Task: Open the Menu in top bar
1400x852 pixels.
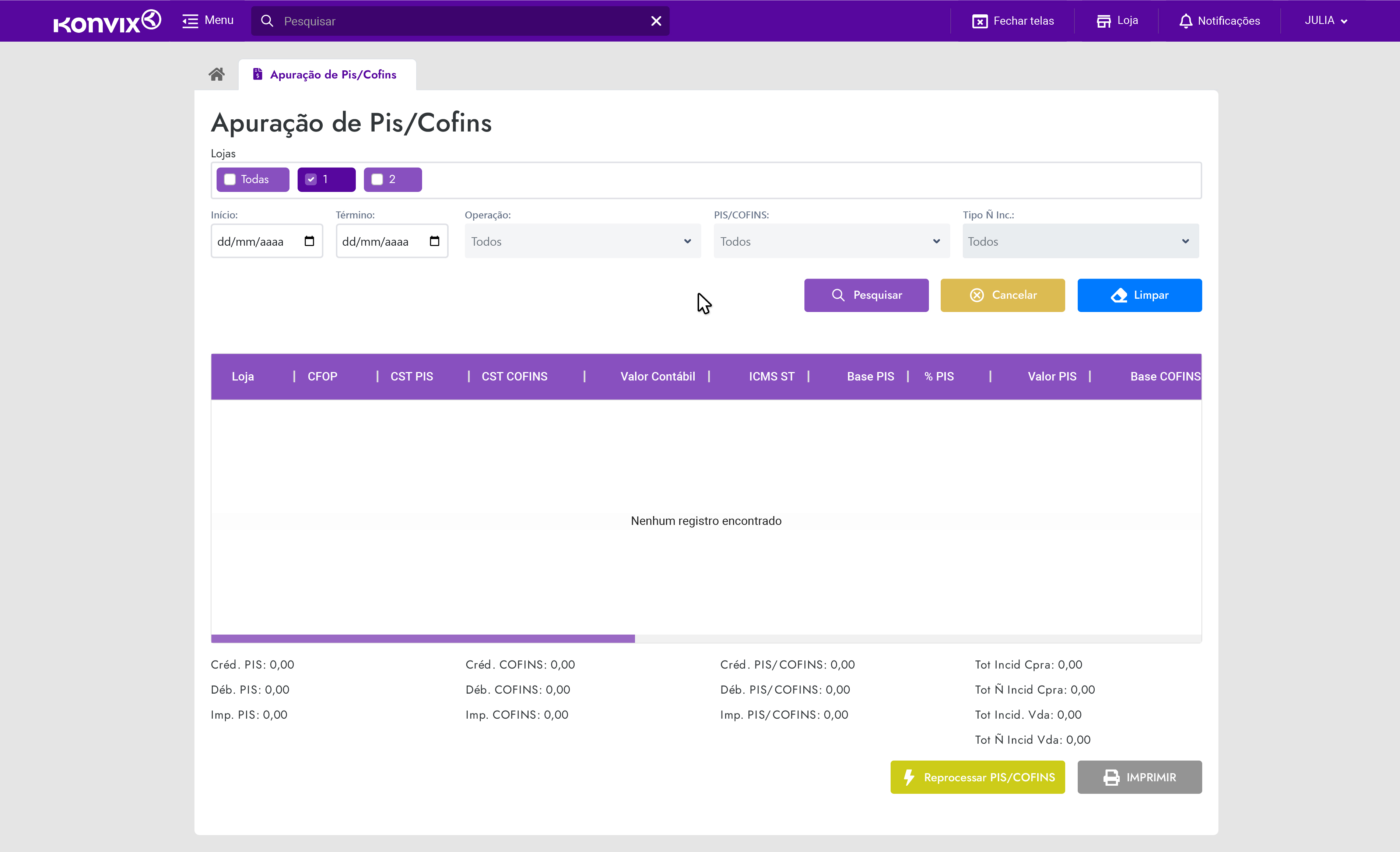Action: (208, 21)
